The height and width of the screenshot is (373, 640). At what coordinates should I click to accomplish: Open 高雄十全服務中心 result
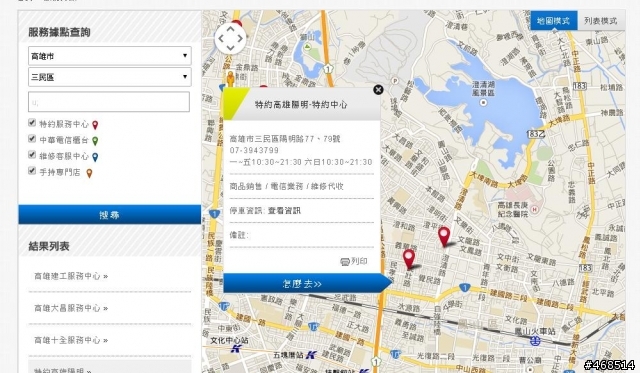tap(71, 340)
